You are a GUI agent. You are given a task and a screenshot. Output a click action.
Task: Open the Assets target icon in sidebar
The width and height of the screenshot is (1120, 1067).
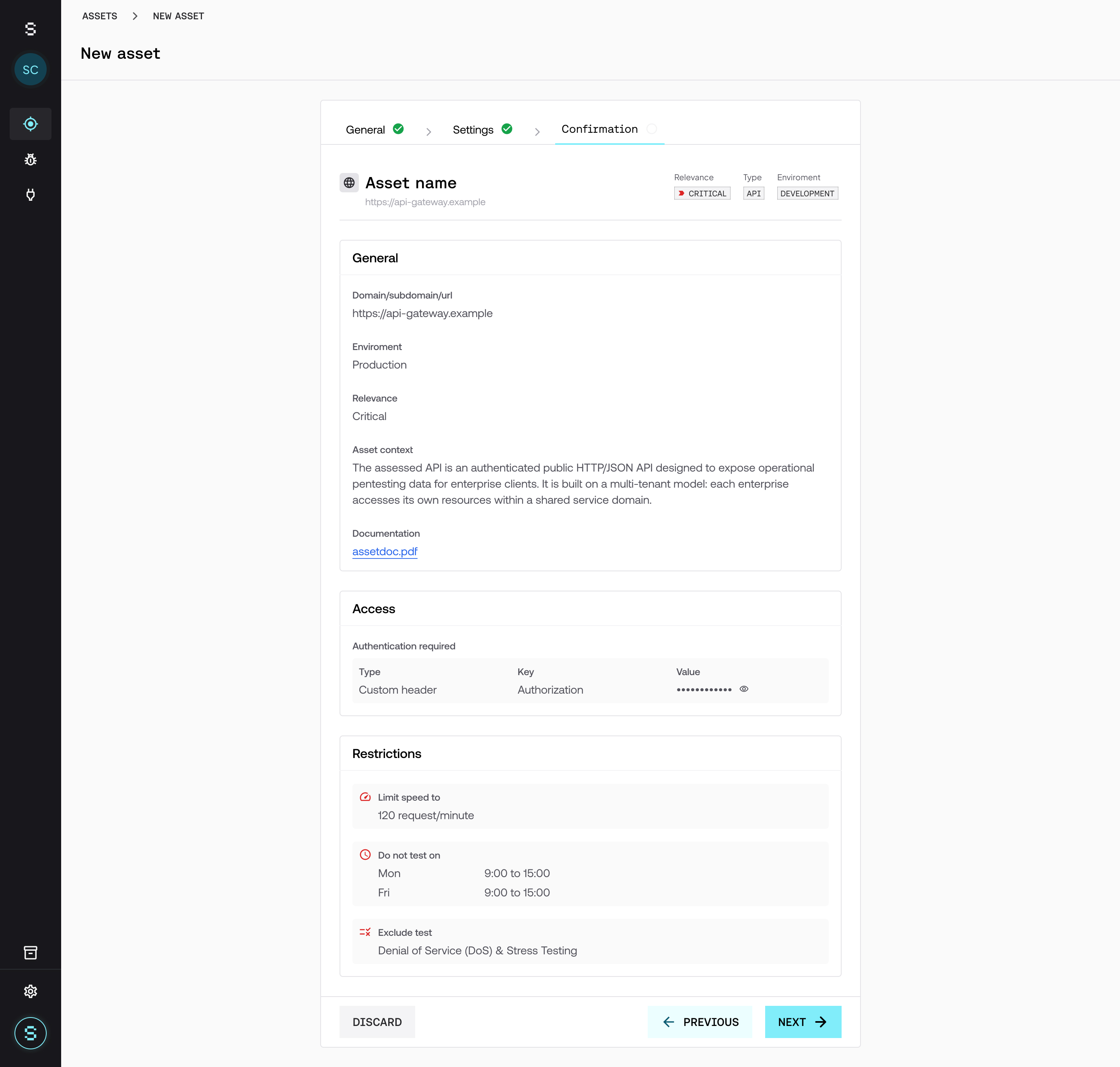tap(30, 124)
